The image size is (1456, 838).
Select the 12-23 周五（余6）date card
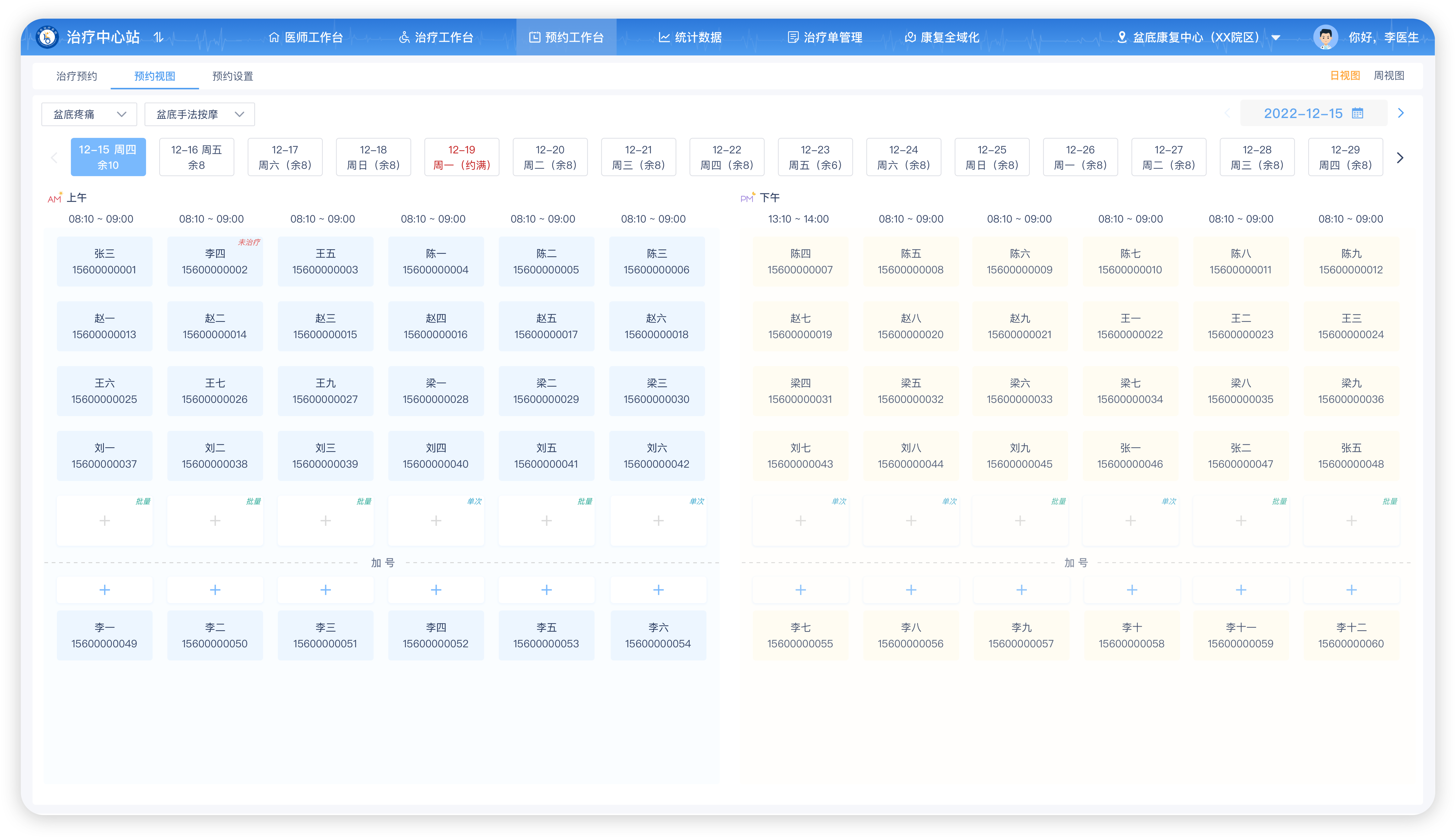coord(815,157)
